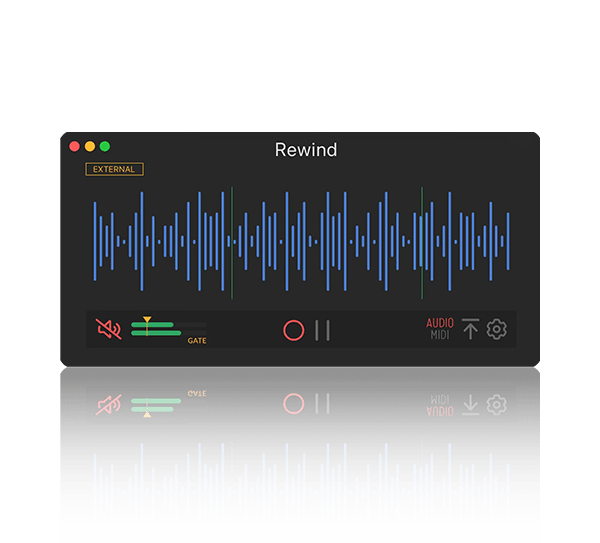The height and width of the screenshot is (543, 600).
Task: Click the green maximize window button
Action: (x=105, y=146)
